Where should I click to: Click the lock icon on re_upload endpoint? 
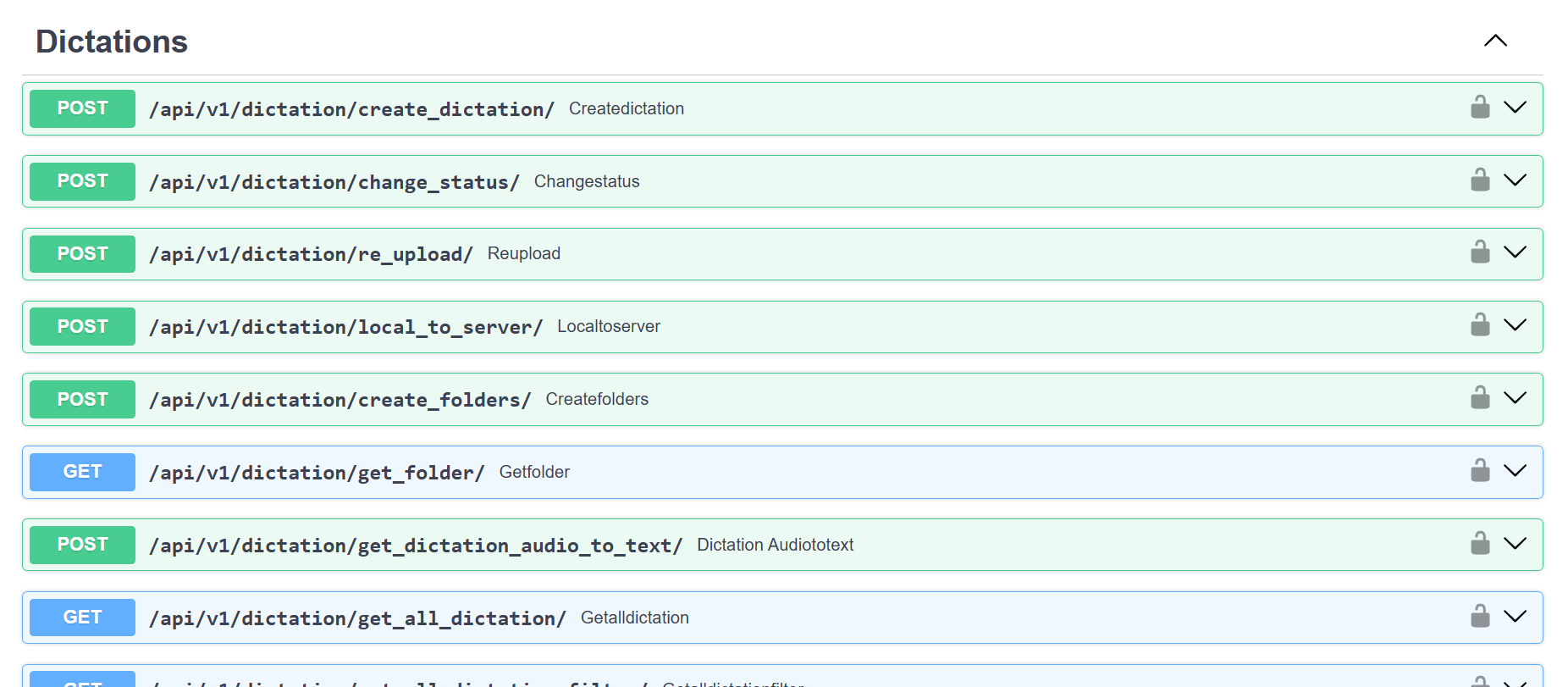1480,252
